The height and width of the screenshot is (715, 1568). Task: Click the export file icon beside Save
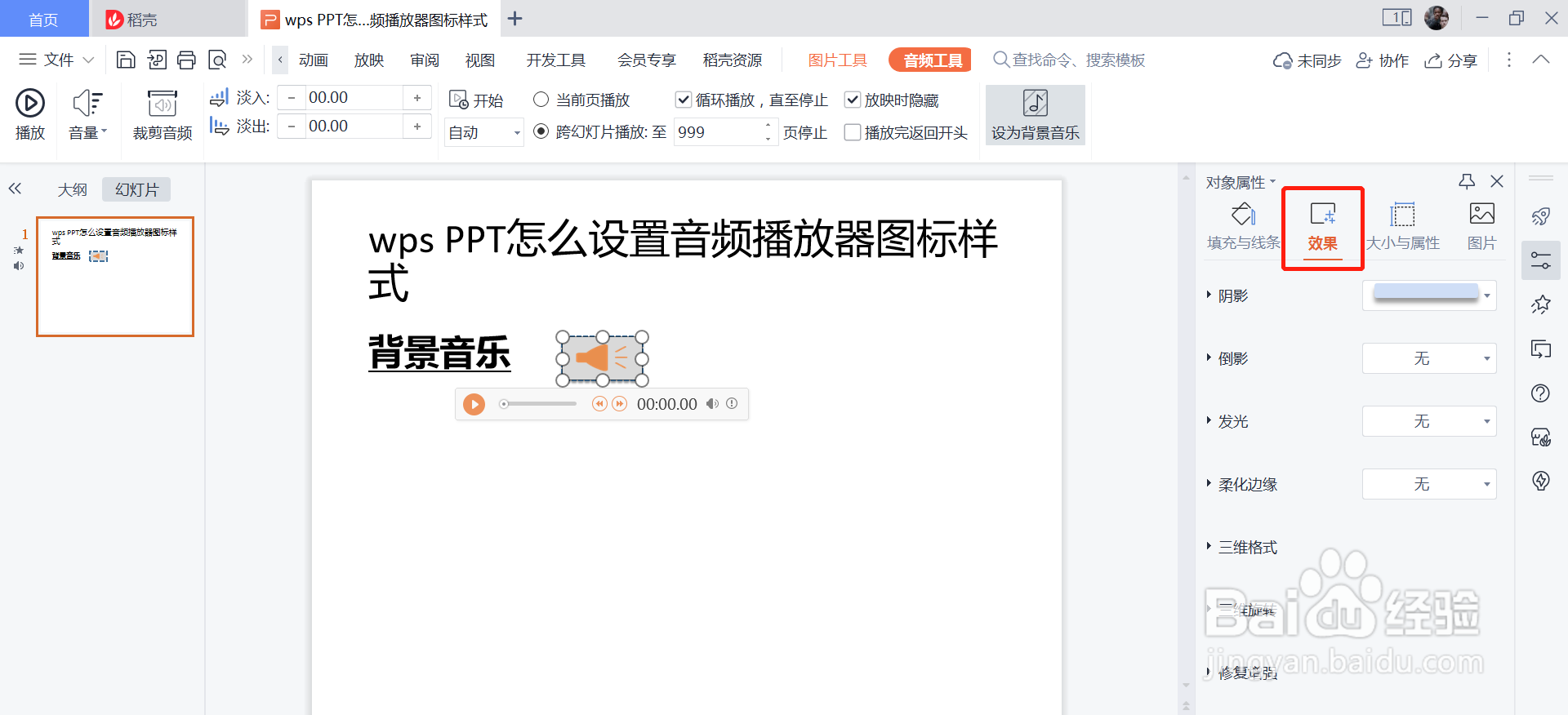(157, 60)
